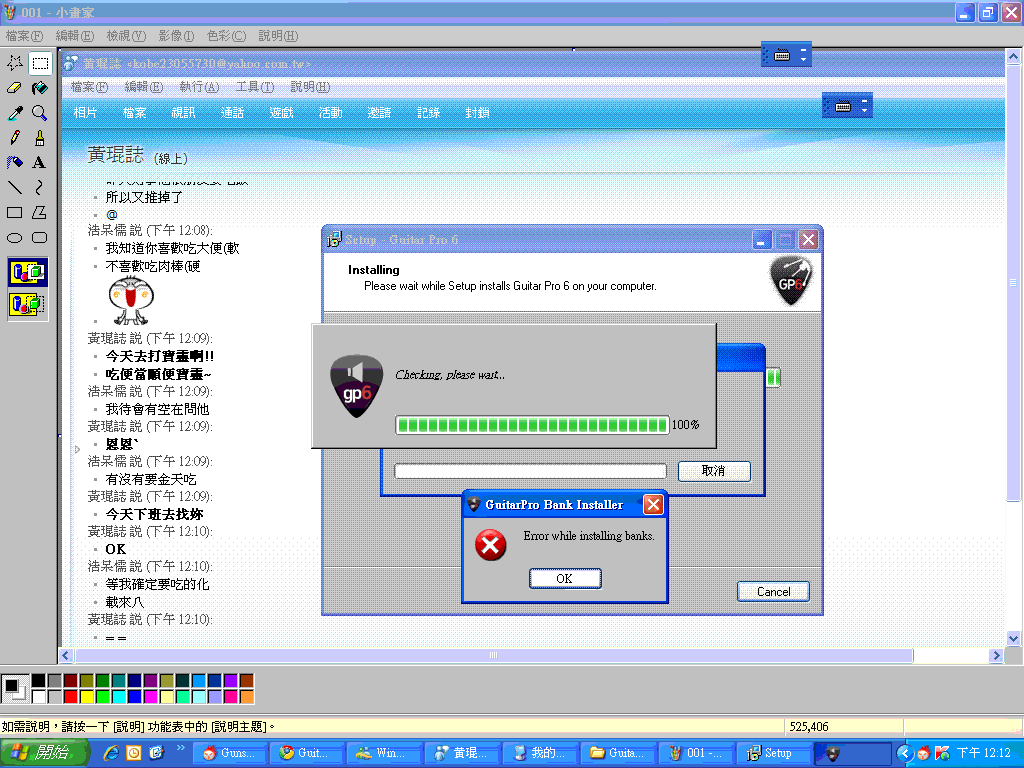Image resolution: width=1024 pixels, height=768 pixels.
Task: Open the 說明(H) menu in Paint
Action: click(x=278, y=36)
